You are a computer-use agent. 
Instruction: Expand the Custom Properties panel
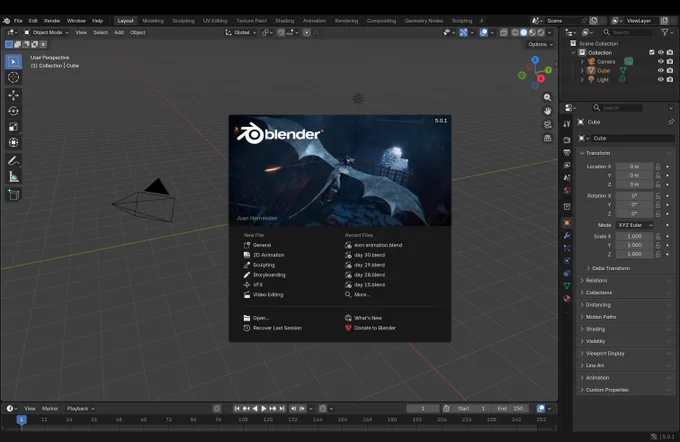pyautogui.click(x=606, y=390)
